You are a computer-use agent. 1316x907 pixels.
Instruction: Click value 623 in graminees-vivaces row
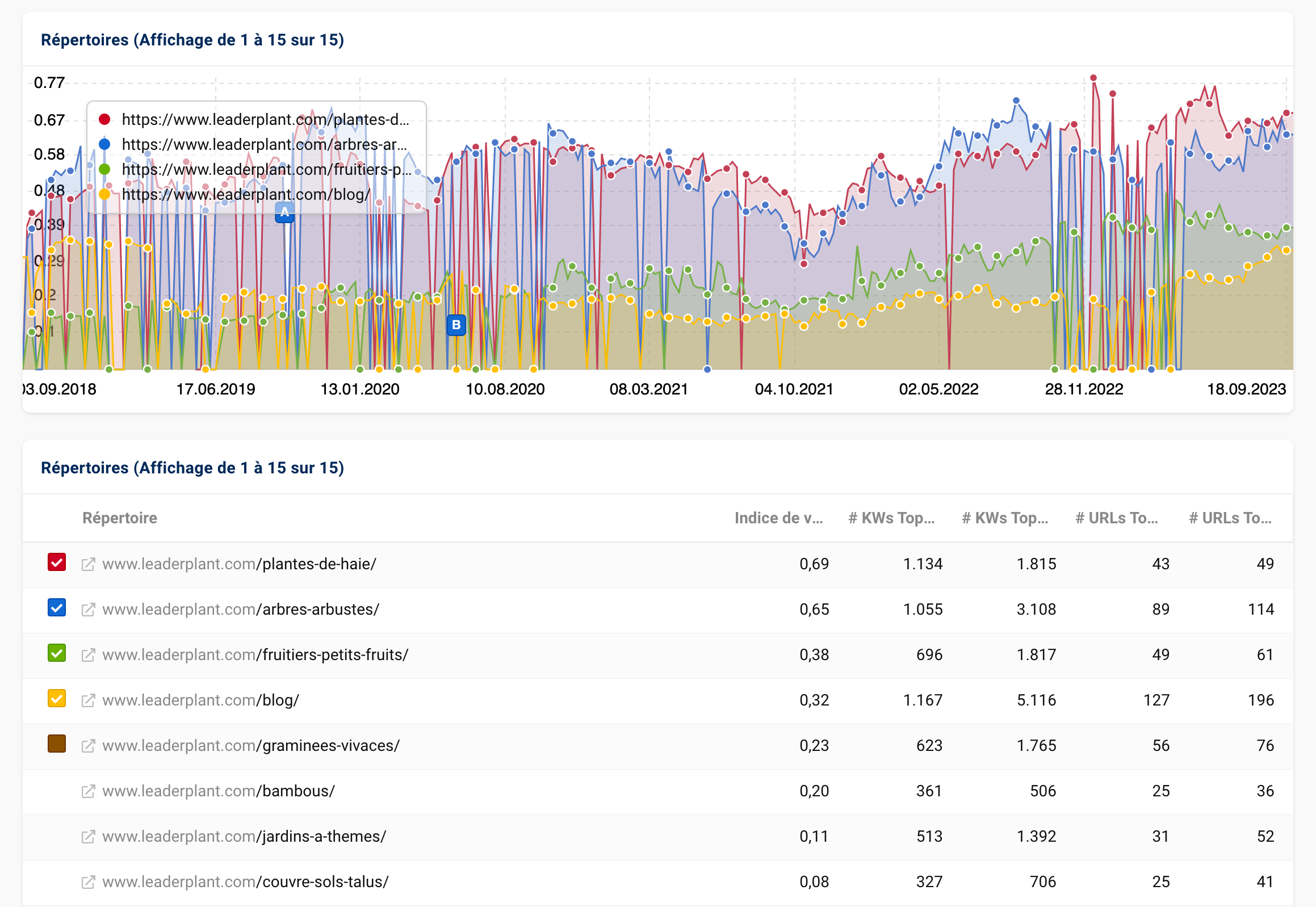coord(929,746)
